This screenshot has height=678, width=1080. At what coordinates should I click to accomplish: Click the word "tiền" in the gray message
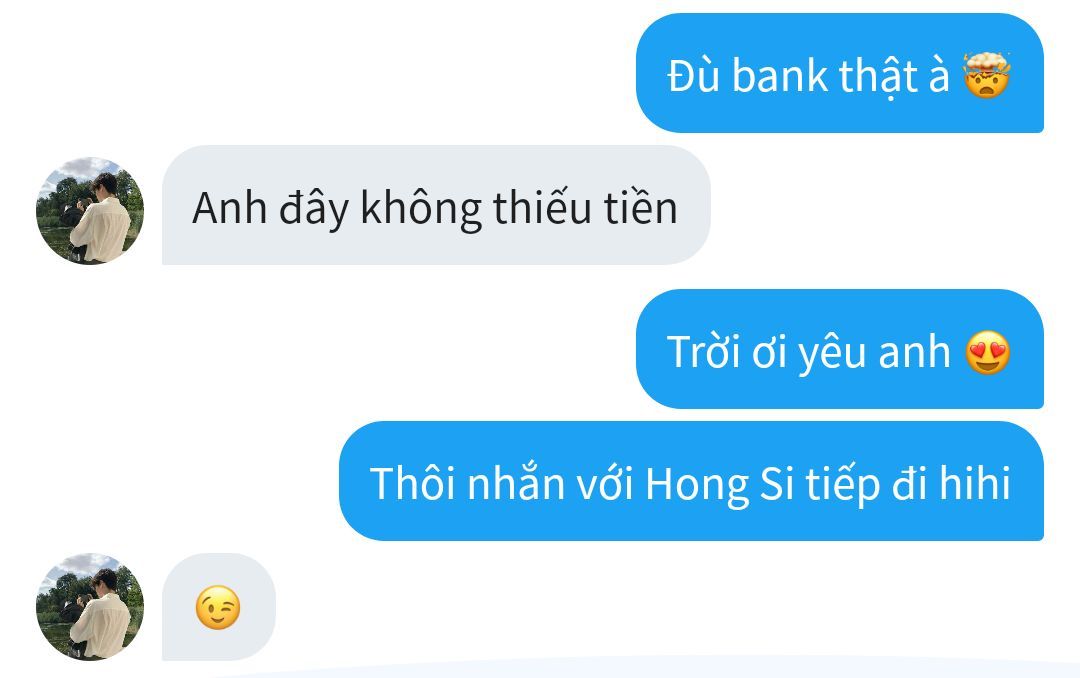click(x=641, y=207)
